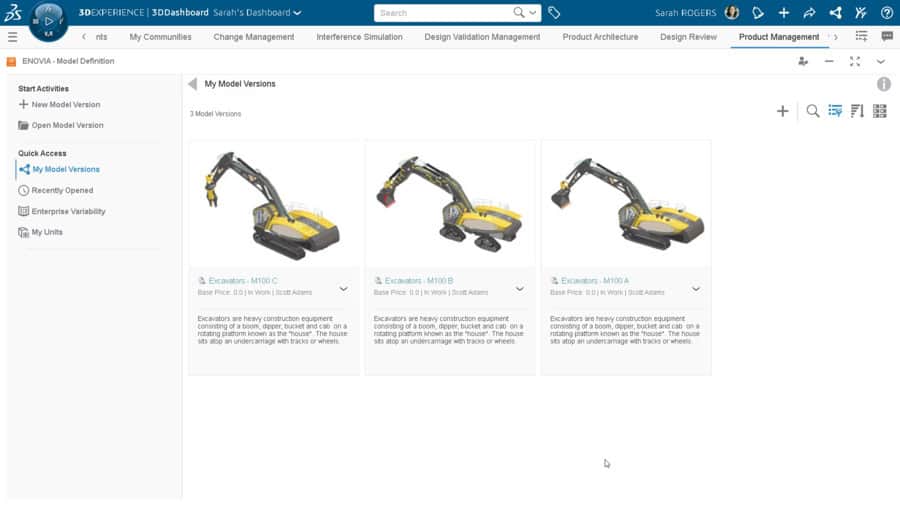Open the hamburger menu
This screenshot has height=506, width=900.
pyautogui.click(x=13, y=37)
